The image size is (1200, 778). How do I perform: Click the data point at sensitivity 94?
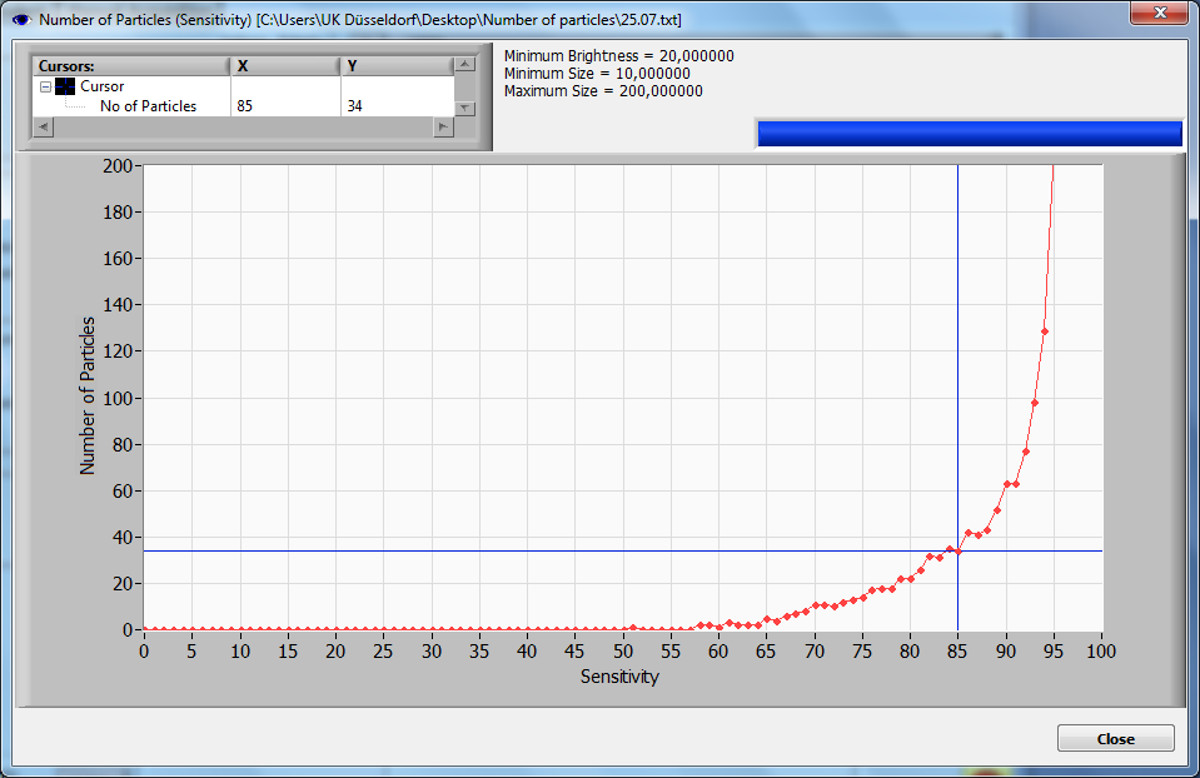pyautogui.click(x=1044, y=331)
